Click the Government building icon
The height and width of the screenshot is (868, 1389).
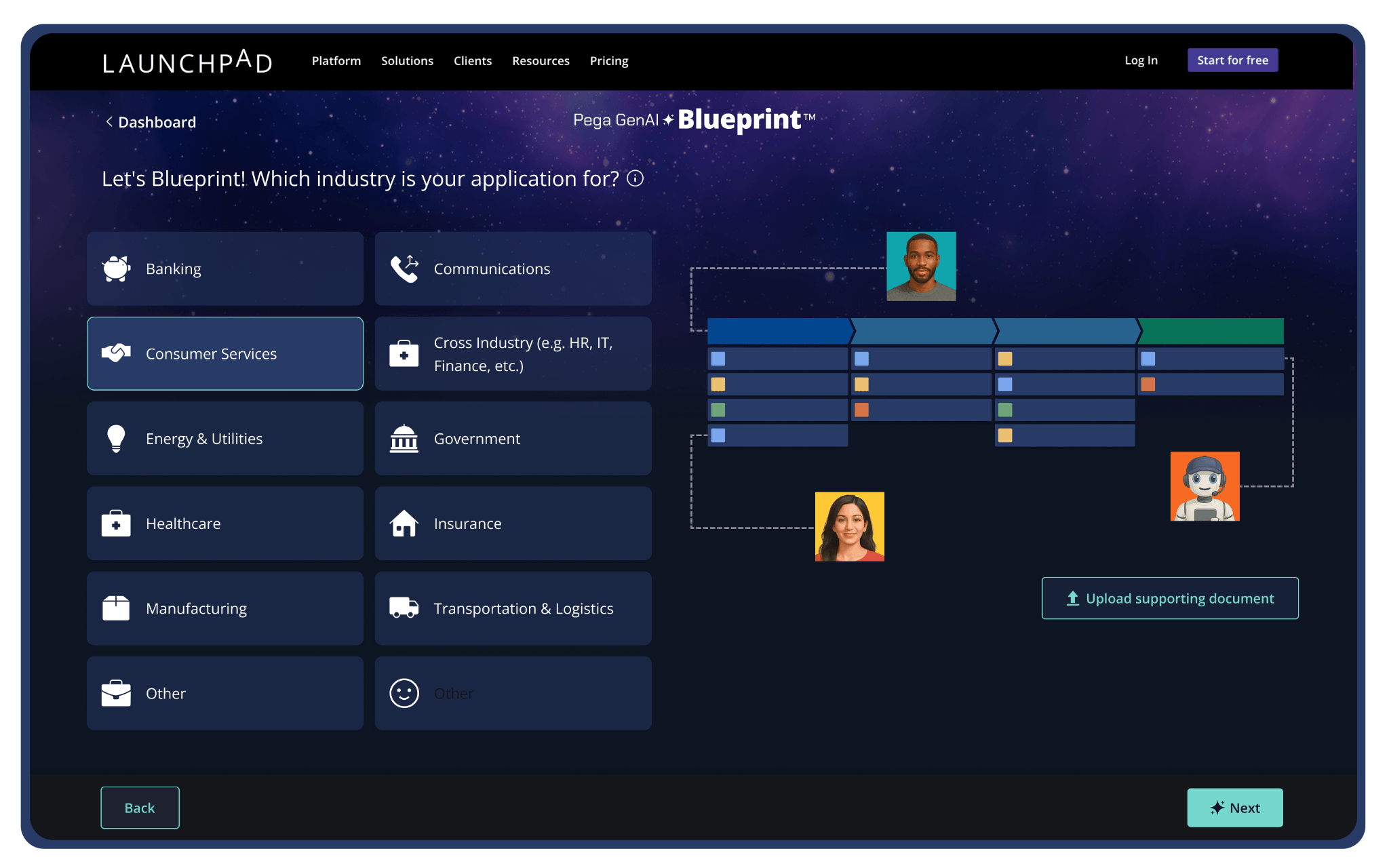tap(404, 438)
